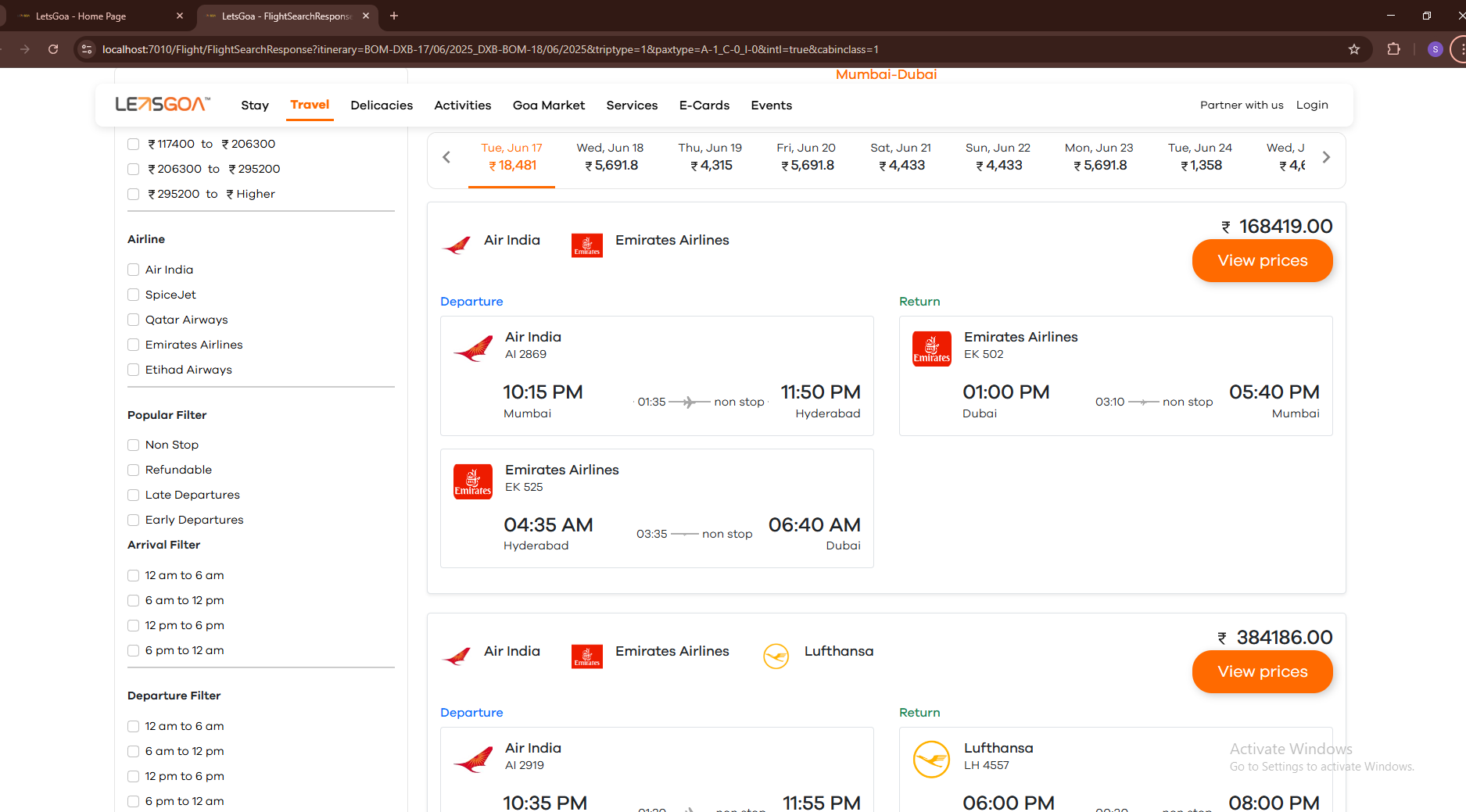
Task: Close the LetsGoa Home Page tab
Action: click(x=180, y=16)
